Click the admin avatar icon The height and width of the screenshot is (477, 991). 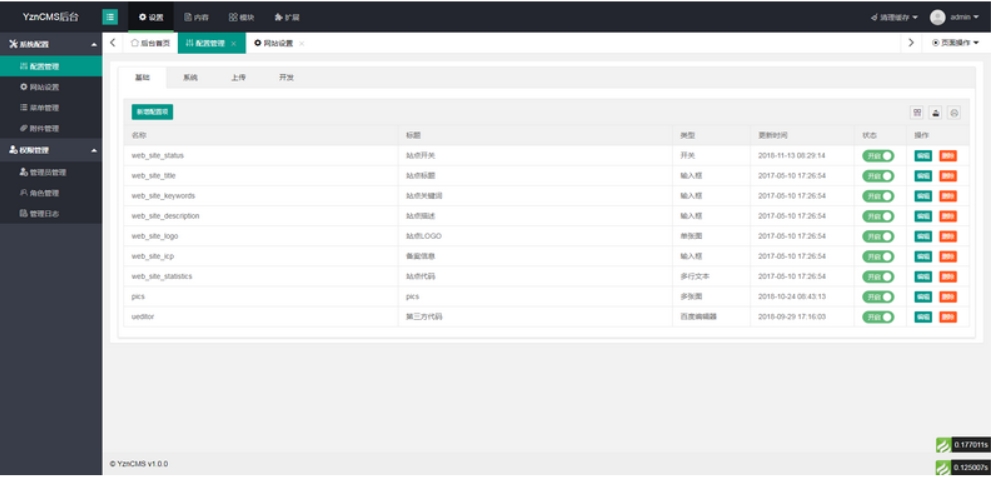937,17
